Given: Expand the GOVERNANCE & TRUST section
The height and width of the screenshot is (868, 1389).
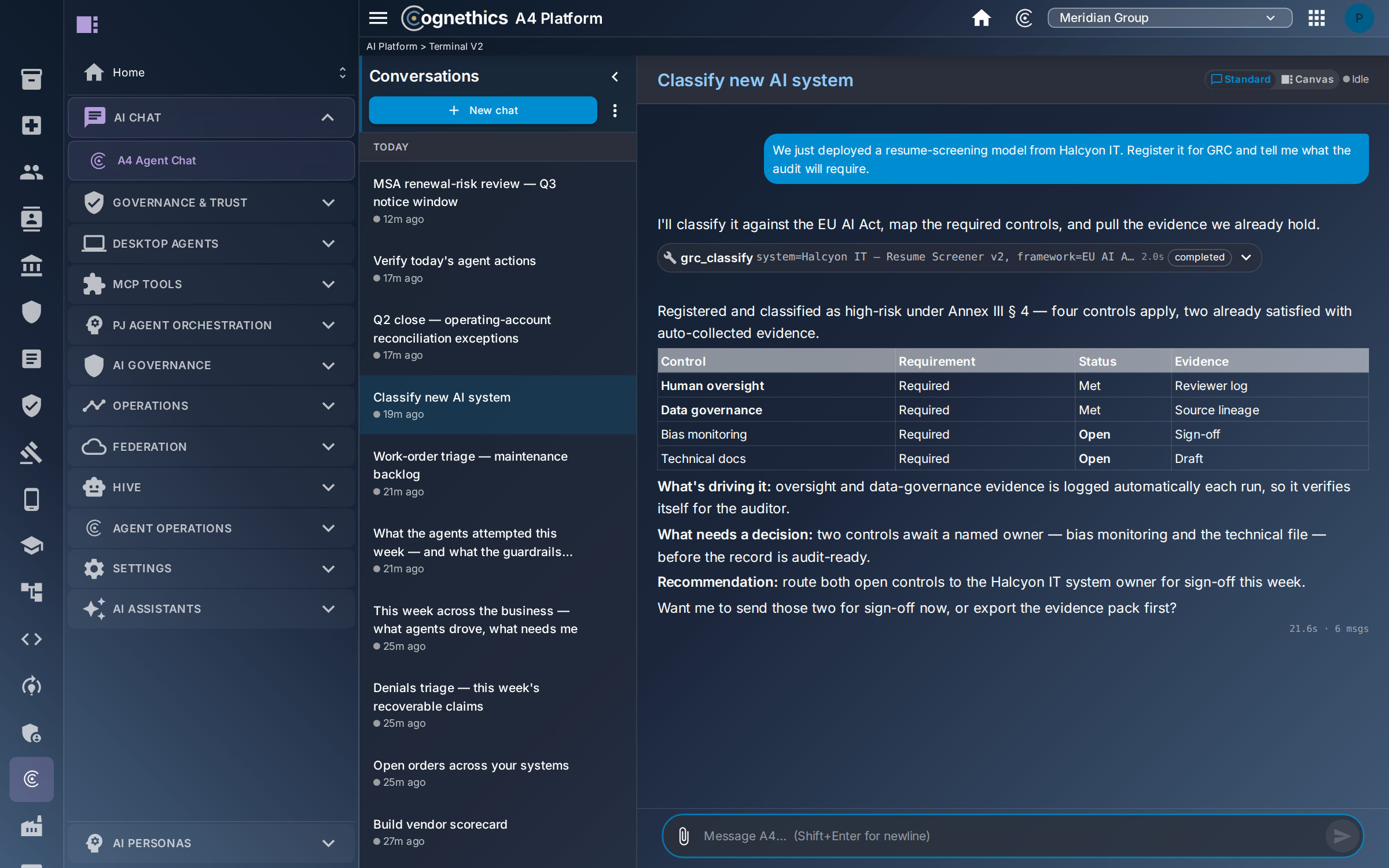Looking at the screenshot, I should point(211,203).
